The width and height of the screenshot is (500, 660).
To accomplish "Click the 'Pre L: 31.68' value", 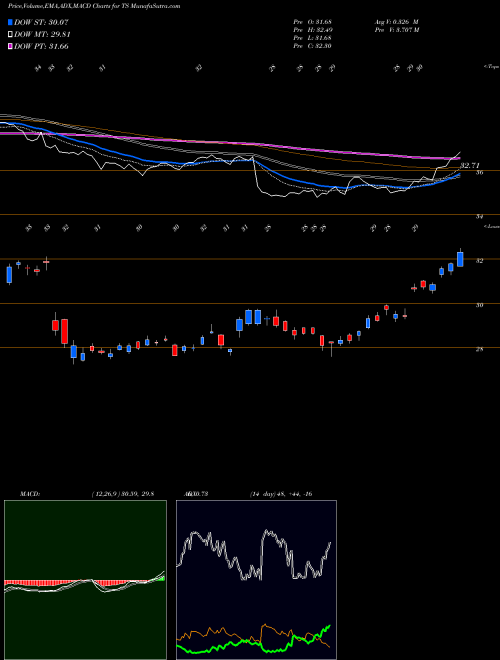I will point(312,38).
